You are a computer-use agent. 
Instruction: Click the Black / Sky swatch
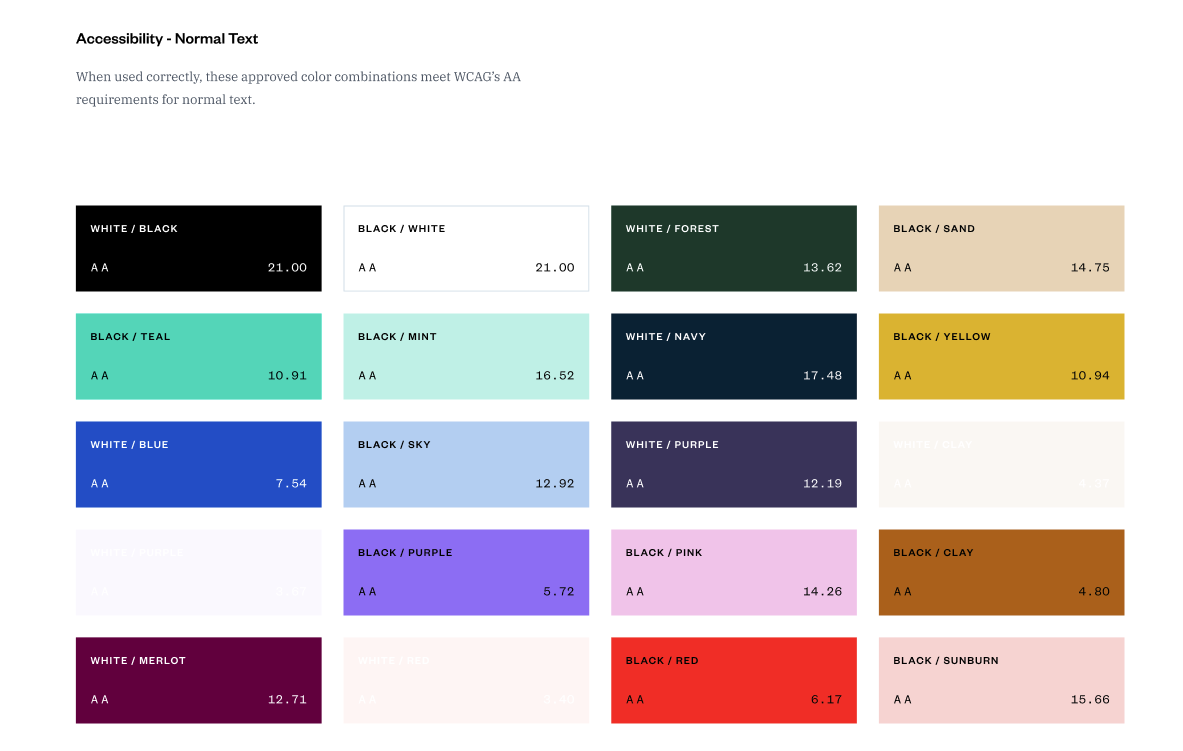coord(466,464)
